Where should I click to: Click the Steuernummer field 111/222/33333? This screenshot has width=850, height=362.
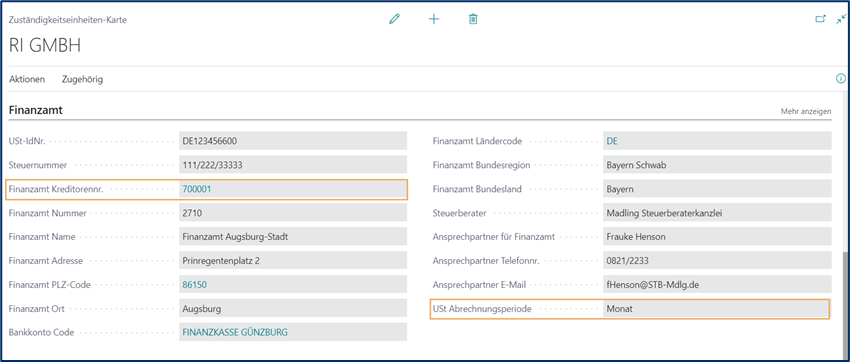[x=293, y=165]
